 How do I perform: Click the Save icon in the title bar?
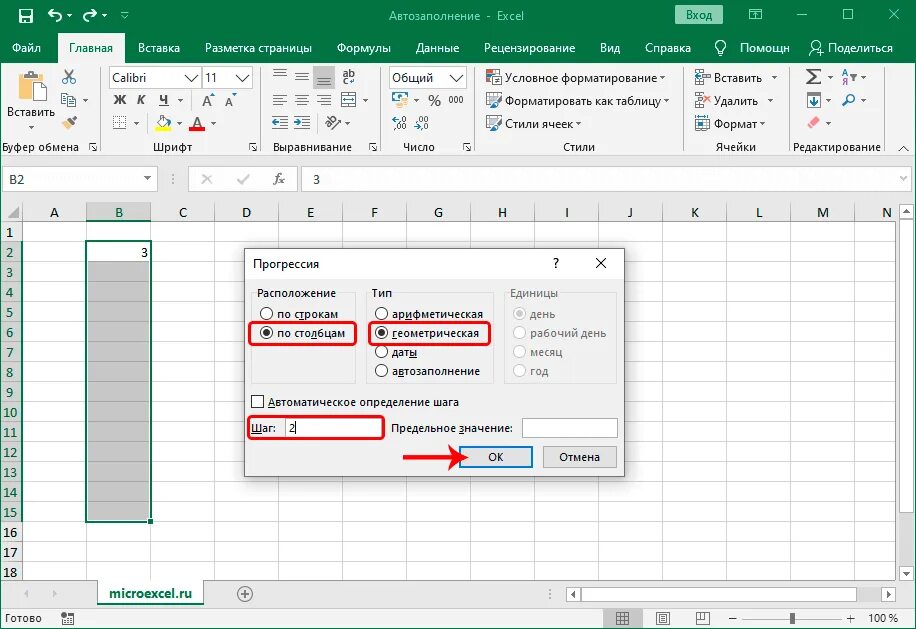(x=26, y=16)
